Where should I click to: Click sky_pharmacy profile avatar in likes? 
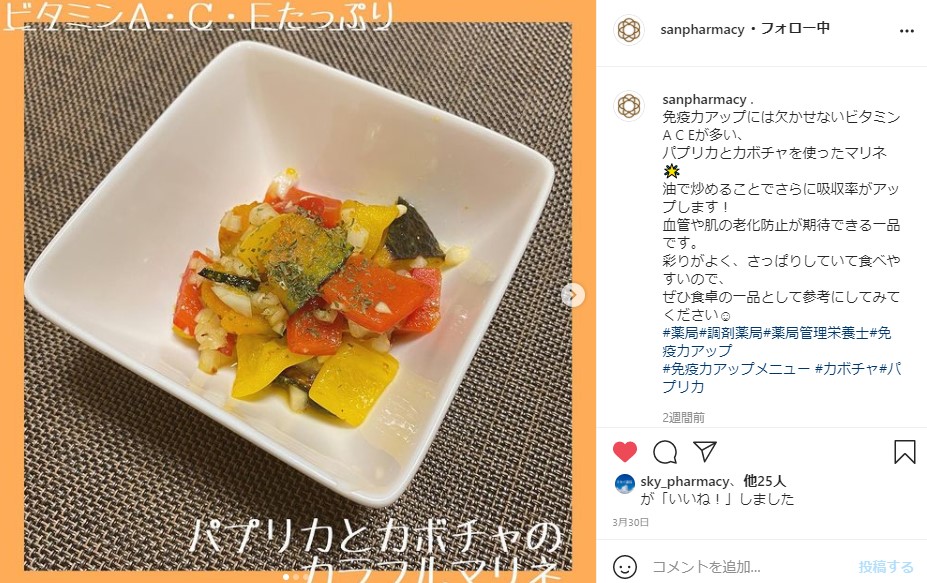click(625, 483)
